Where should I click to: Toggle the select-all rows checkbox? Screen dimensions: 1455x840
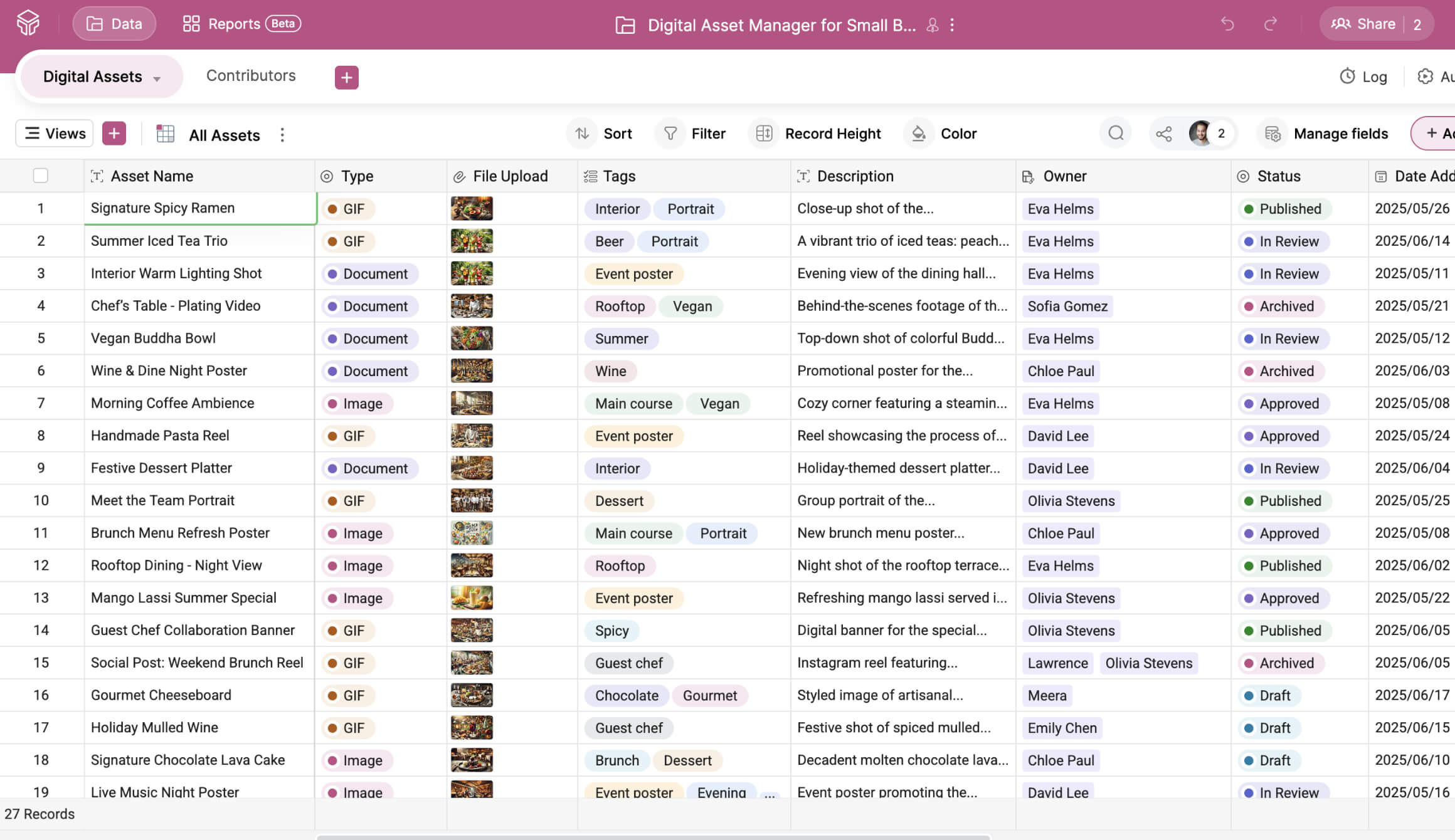click(41, 176)
